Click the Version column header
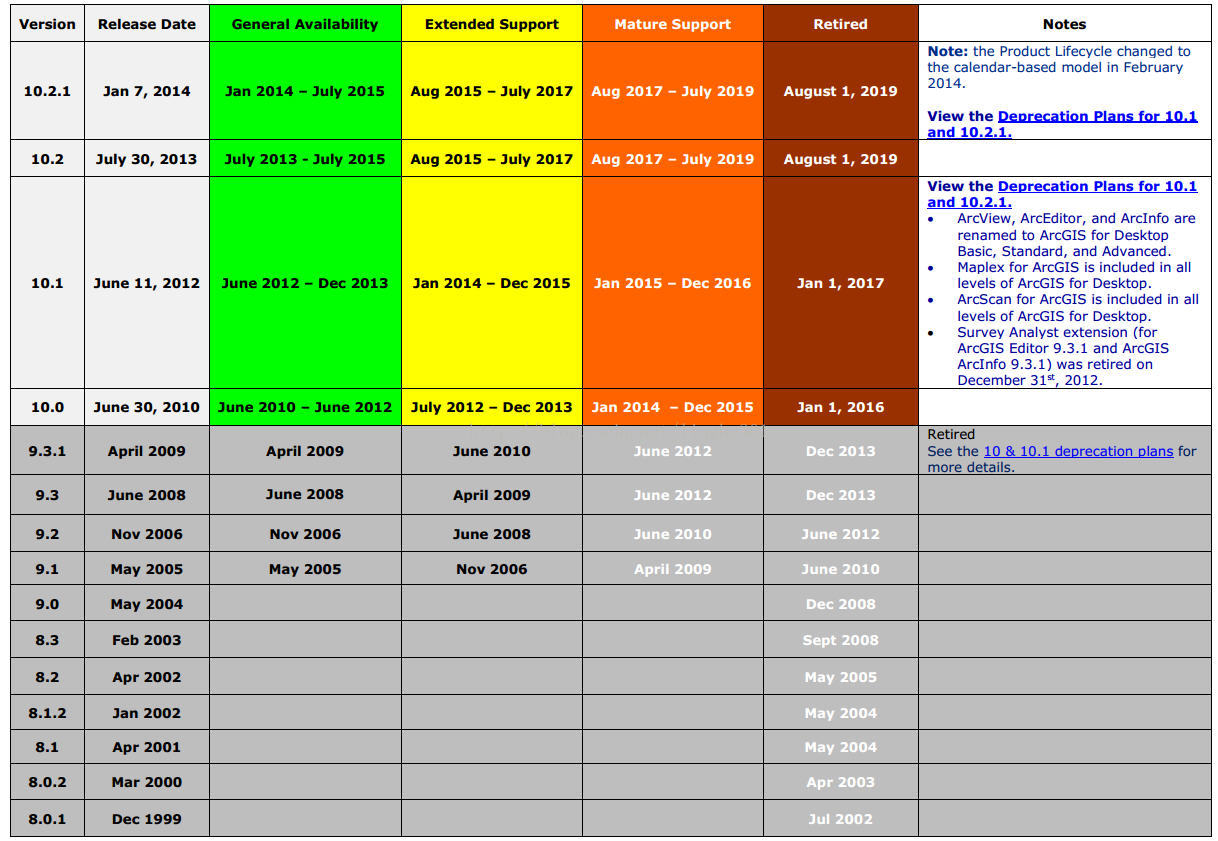 pyautogui.click(x=47, y=24)
